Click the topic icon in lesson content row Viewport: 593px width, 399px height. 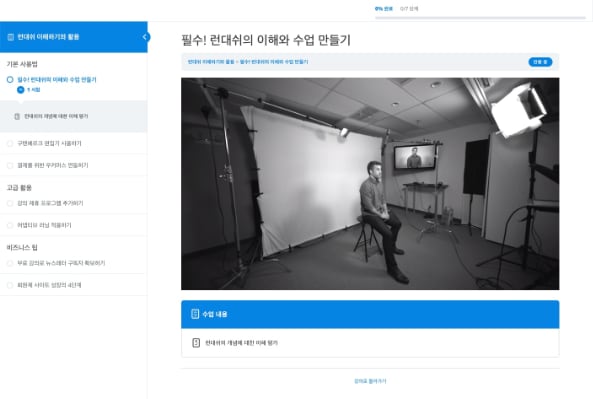tap(196, 343)
